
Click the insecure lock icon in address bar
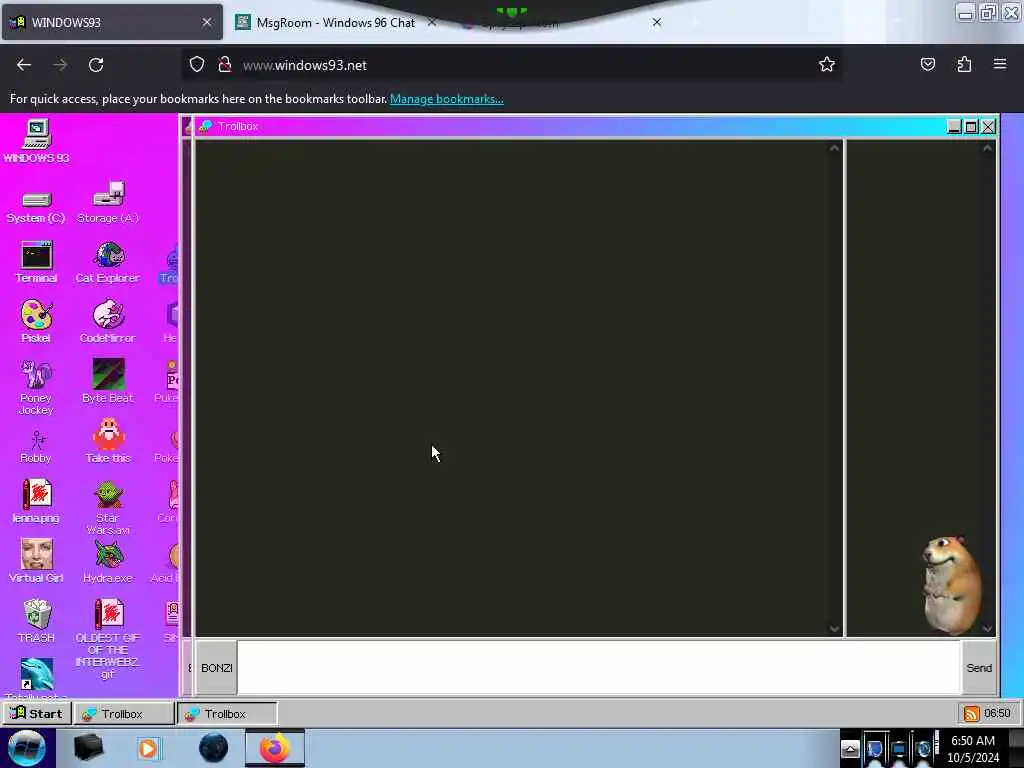click(x=225, y=65)
